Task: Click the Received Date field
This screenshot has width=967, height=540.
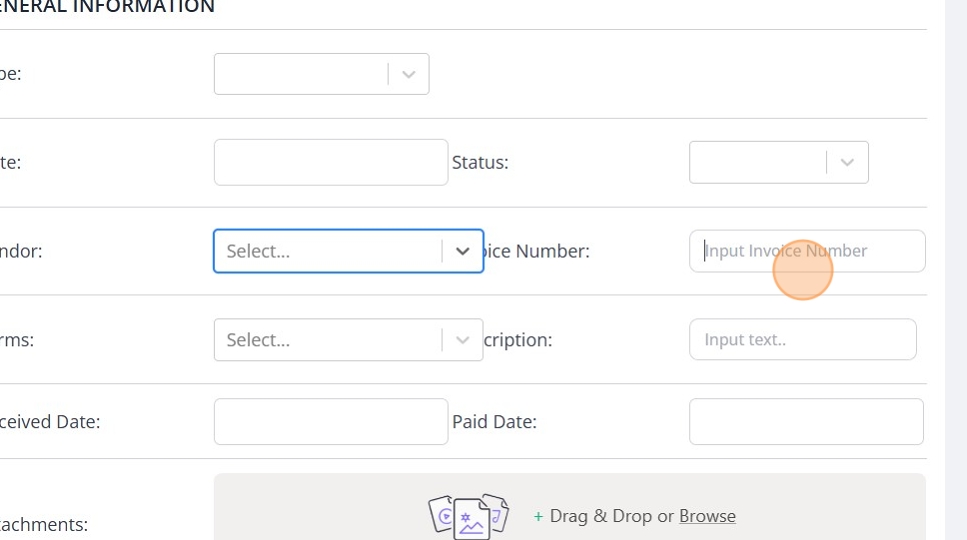Action: point(330,422)
